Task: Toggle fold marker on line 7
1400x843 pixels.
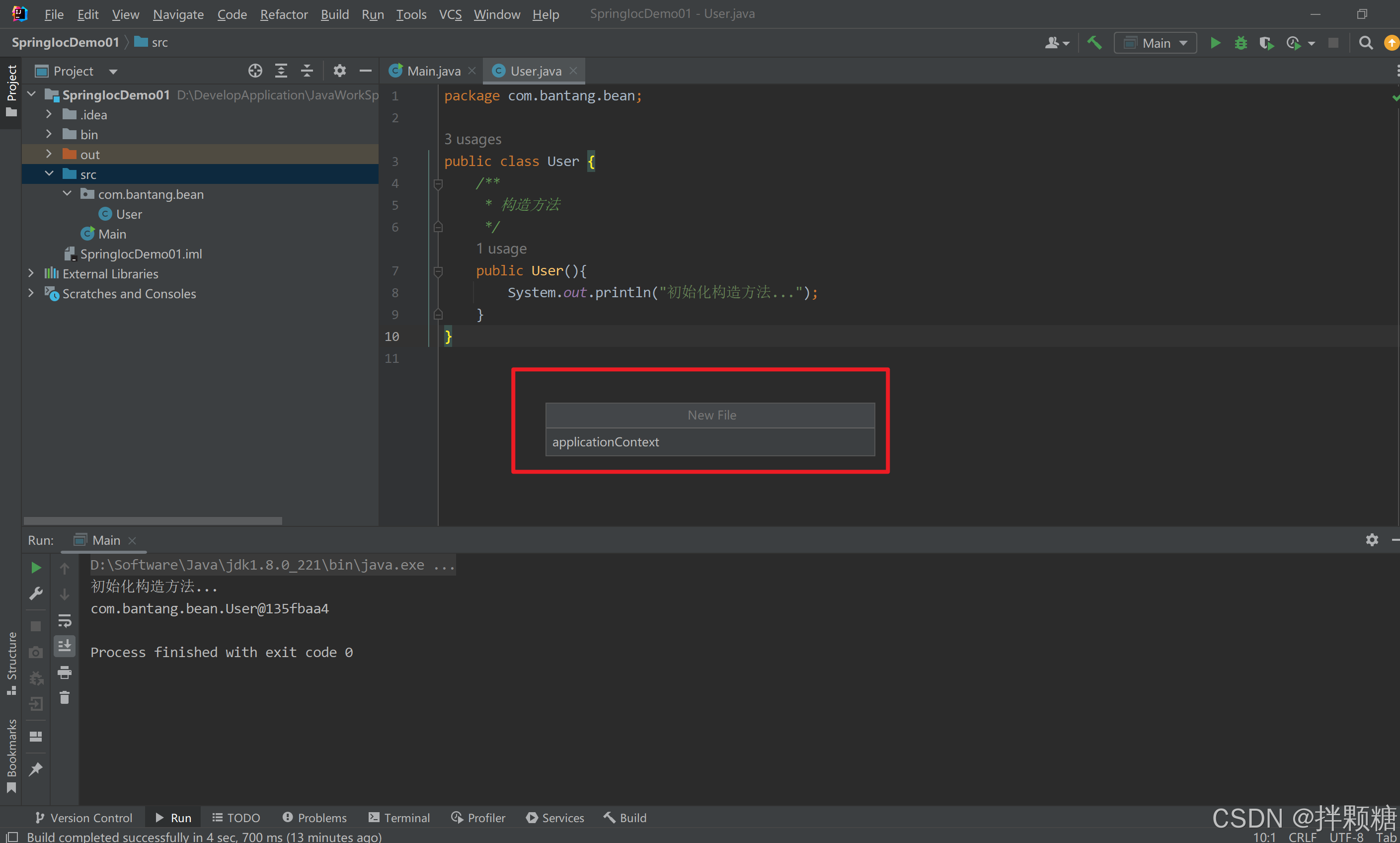Action: 438,271
